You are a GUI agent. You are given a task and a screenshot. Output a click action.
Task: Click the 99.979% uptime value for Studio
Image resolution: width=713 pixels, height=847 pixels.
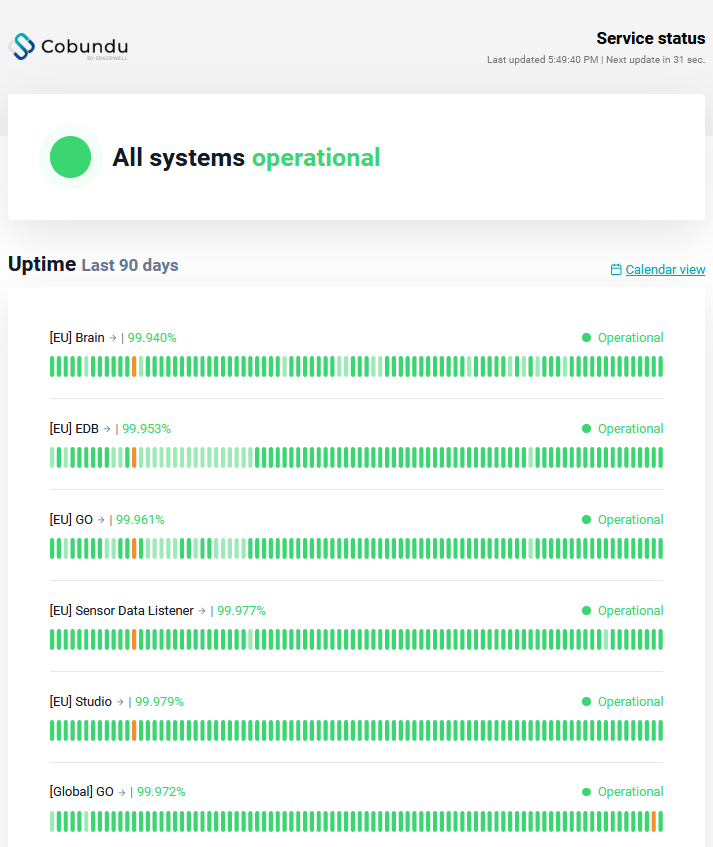click(159, 702)
